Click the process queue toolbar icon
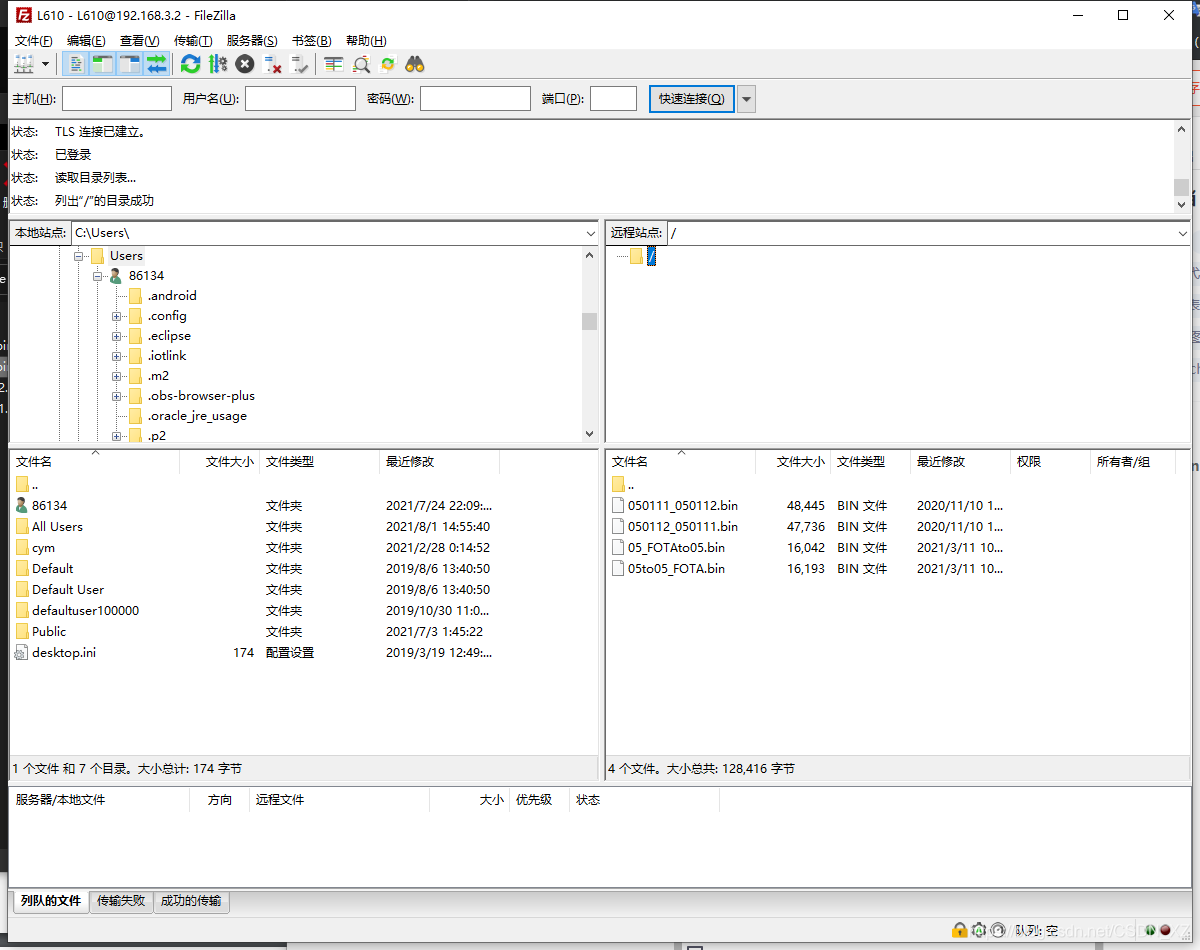Screen dimensions: 1200x950 coord(218,64)
